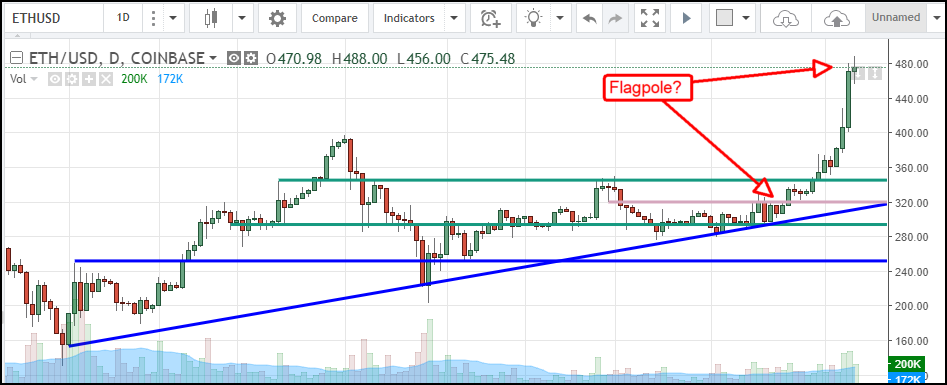Click the Unnamed layout name button

coord(896,18)
